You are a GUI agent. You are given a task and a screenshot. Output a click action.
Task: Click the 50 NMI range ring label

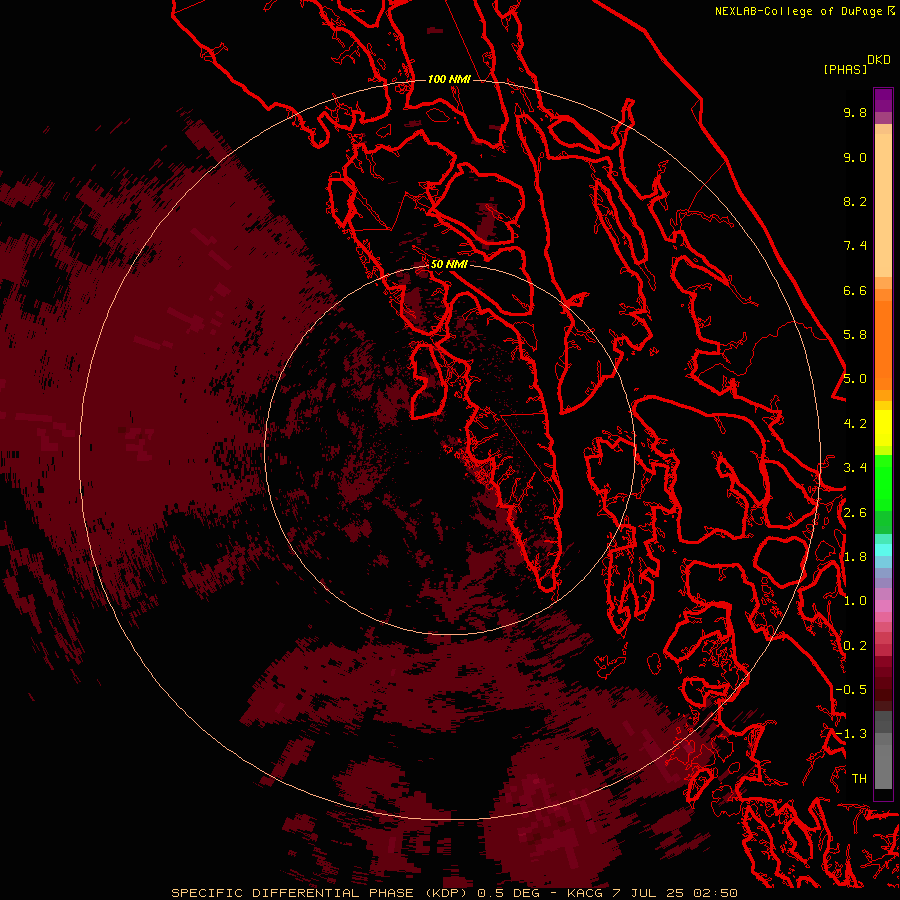coord(449,264)
